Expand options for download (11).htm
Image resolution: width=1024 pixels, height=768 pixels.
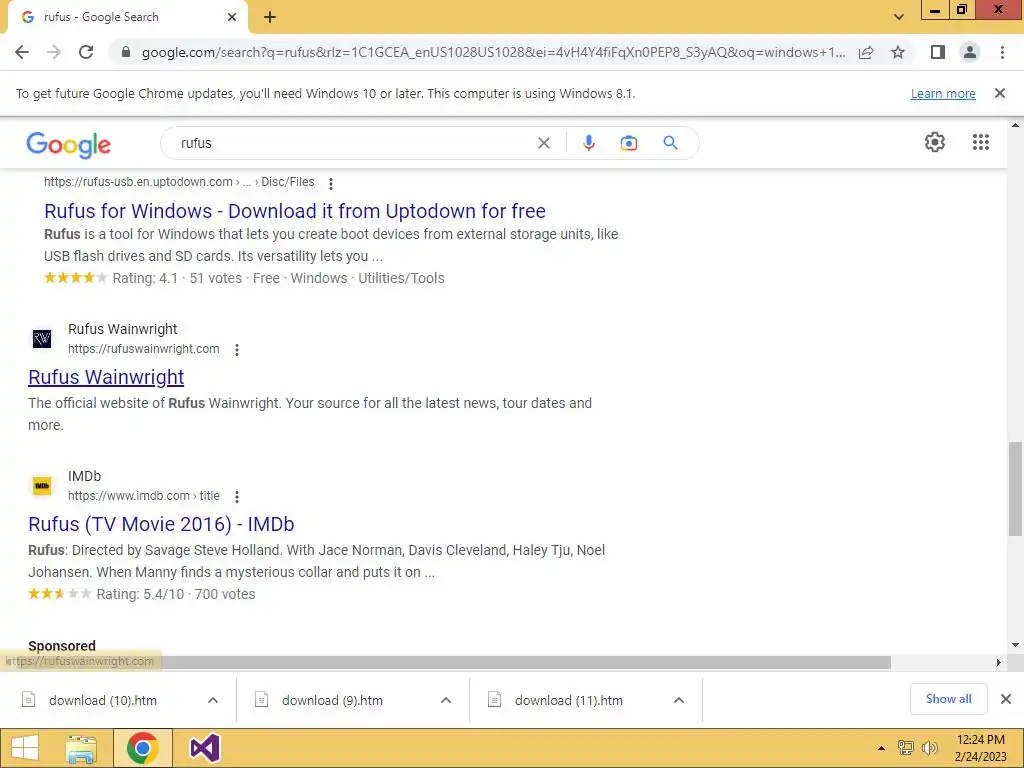[679, 700]
